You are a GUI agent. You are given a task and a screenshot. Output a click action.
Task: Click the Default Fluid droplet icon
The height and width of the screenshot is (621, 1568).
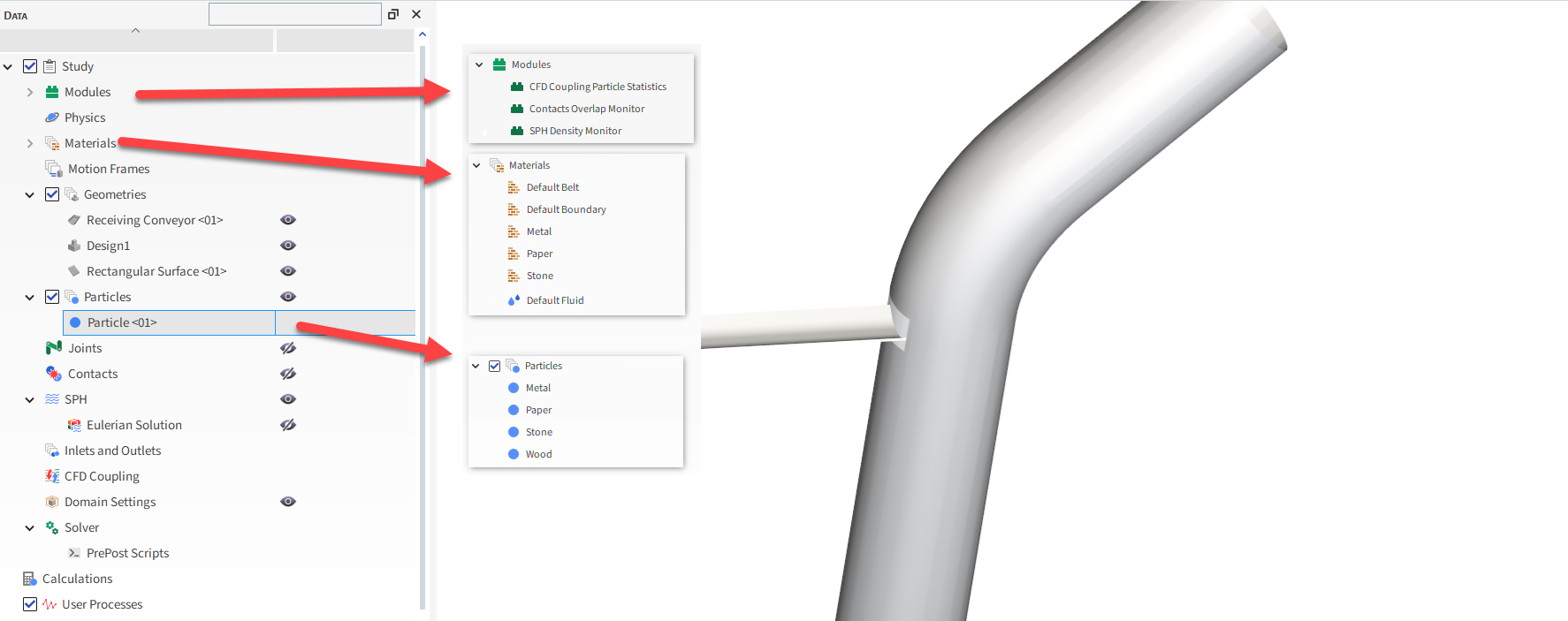tap(514, 300)
